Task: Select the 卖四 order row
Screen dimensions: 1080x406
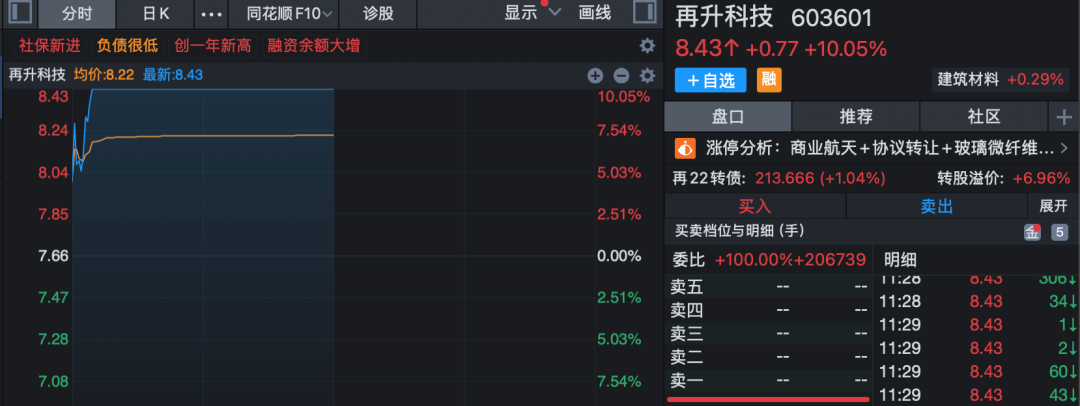Action: 768,310
